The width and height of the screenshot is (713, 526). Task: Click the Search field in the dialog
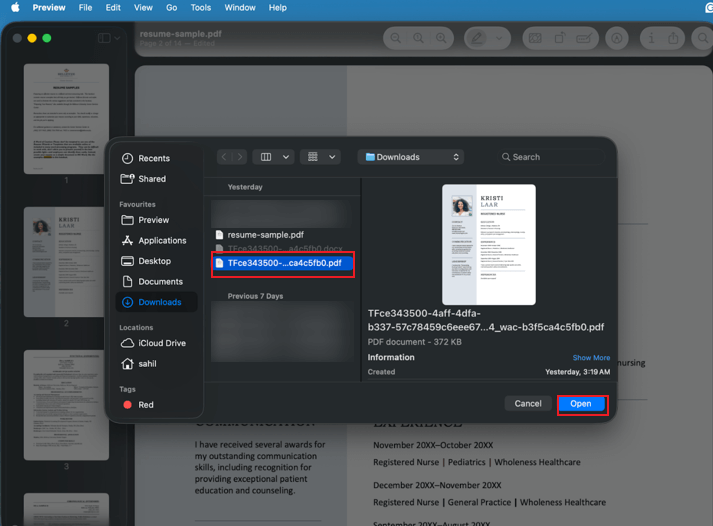point(551,157)
